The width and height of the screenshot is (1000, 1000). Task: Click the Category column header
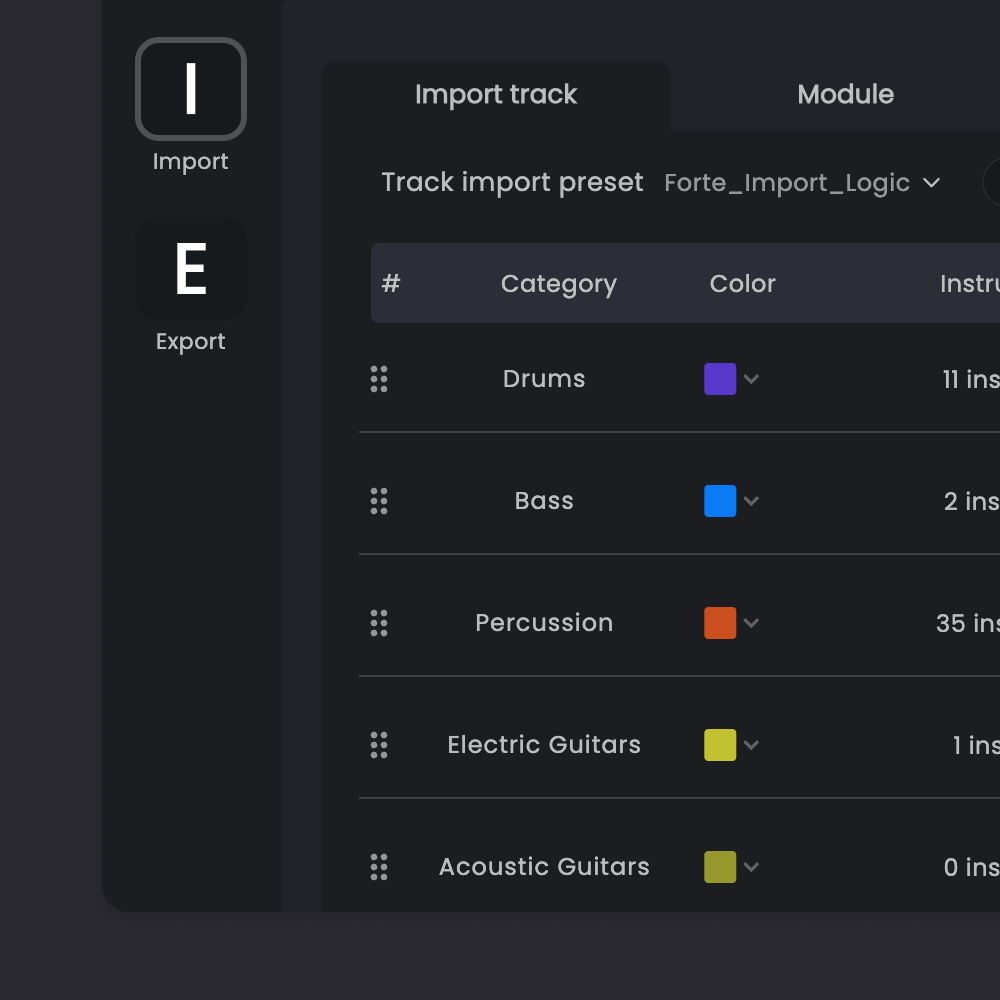[558, 283]
